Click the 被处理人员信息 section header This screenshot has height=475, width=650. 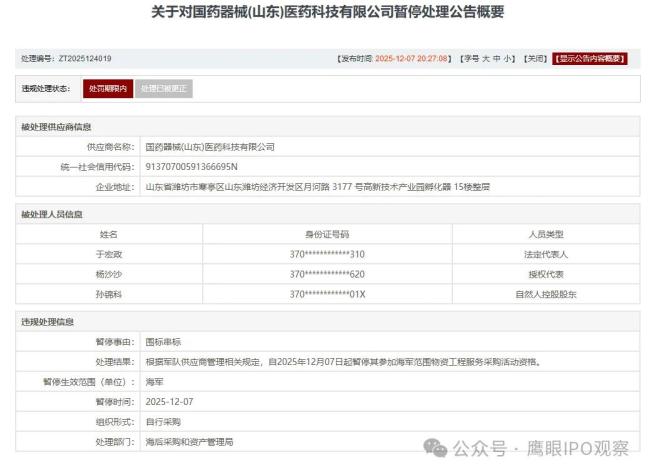(52, 214)
